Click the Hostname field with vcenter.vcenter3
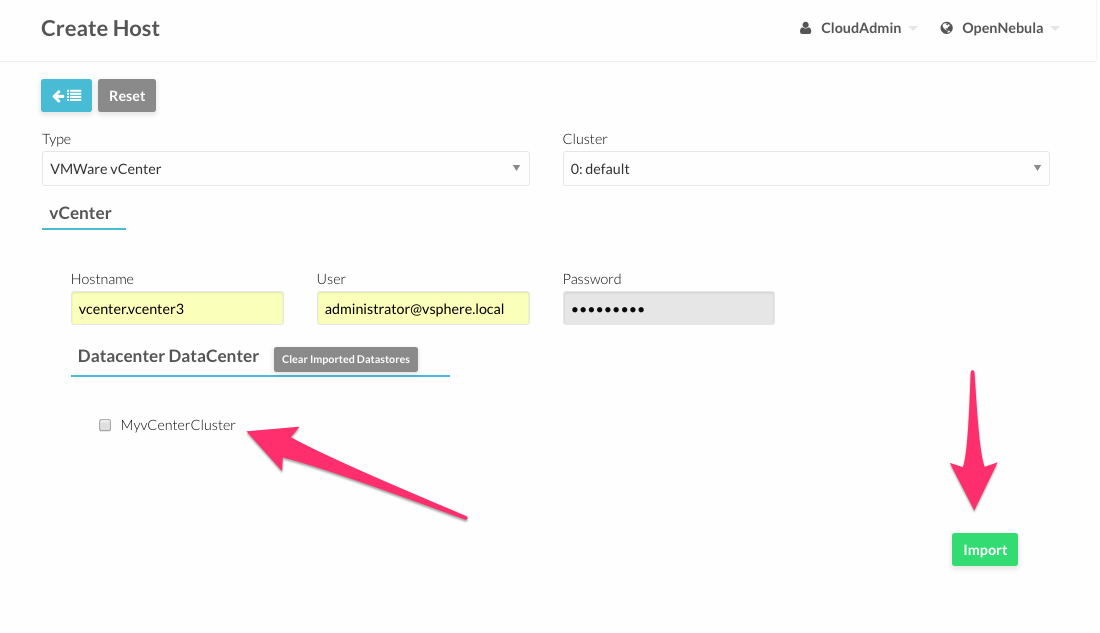 click(x=177, y=309)
